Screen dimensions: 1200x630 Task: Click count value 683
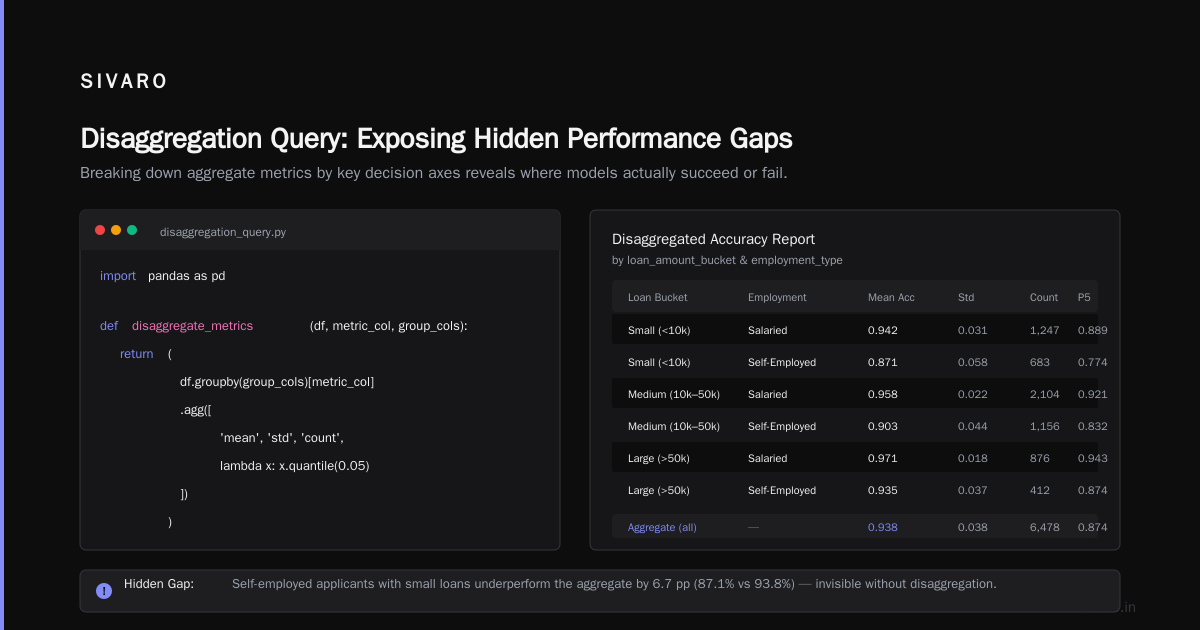(1040, 362)
